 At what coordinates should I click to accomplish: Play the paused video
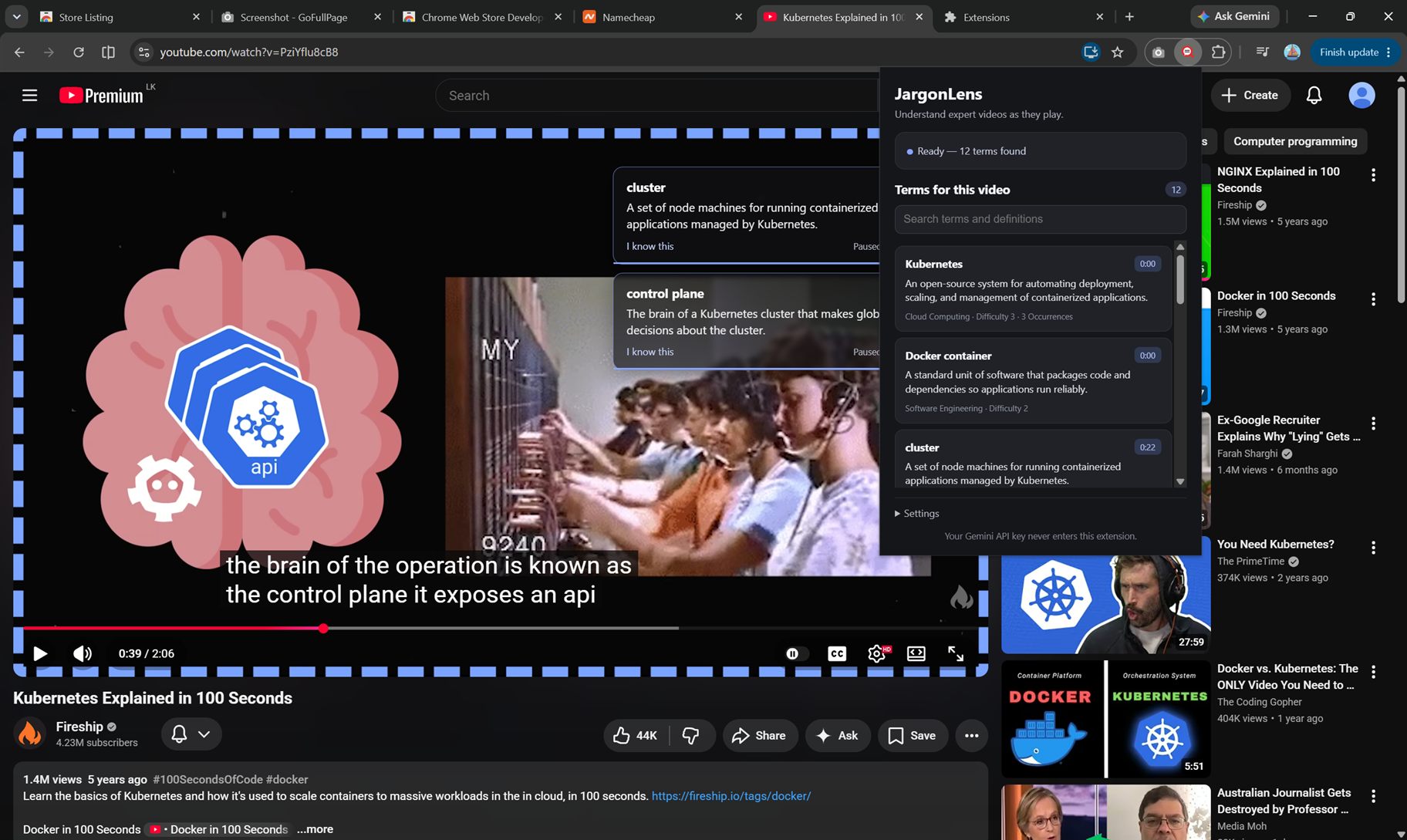40,653
